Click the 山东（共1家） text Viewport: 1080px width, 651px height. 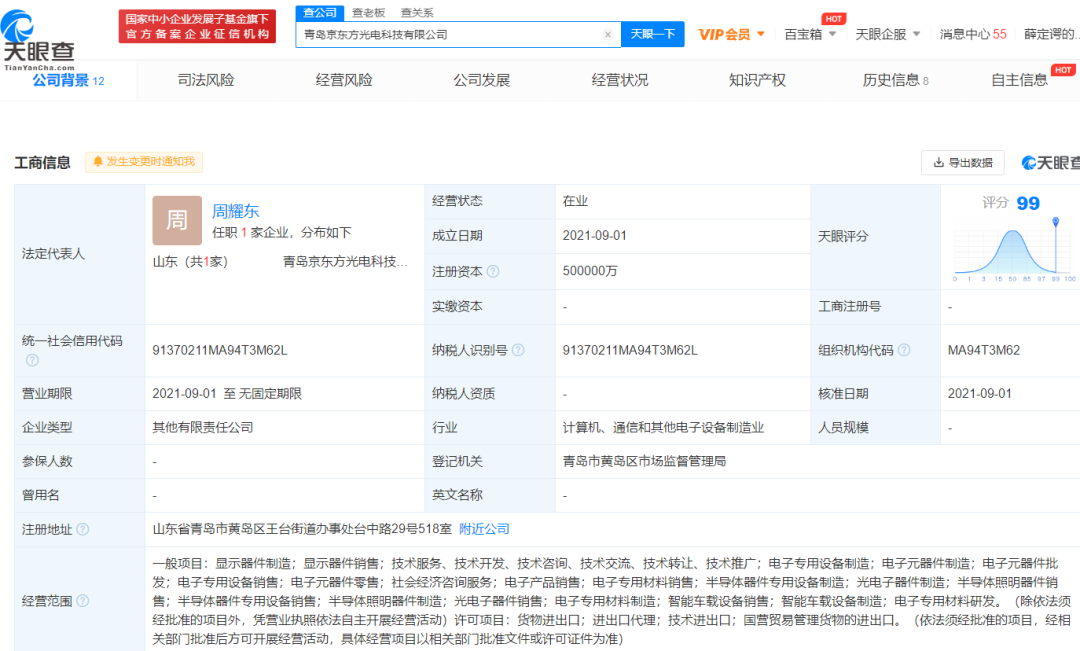pos(190,262)
